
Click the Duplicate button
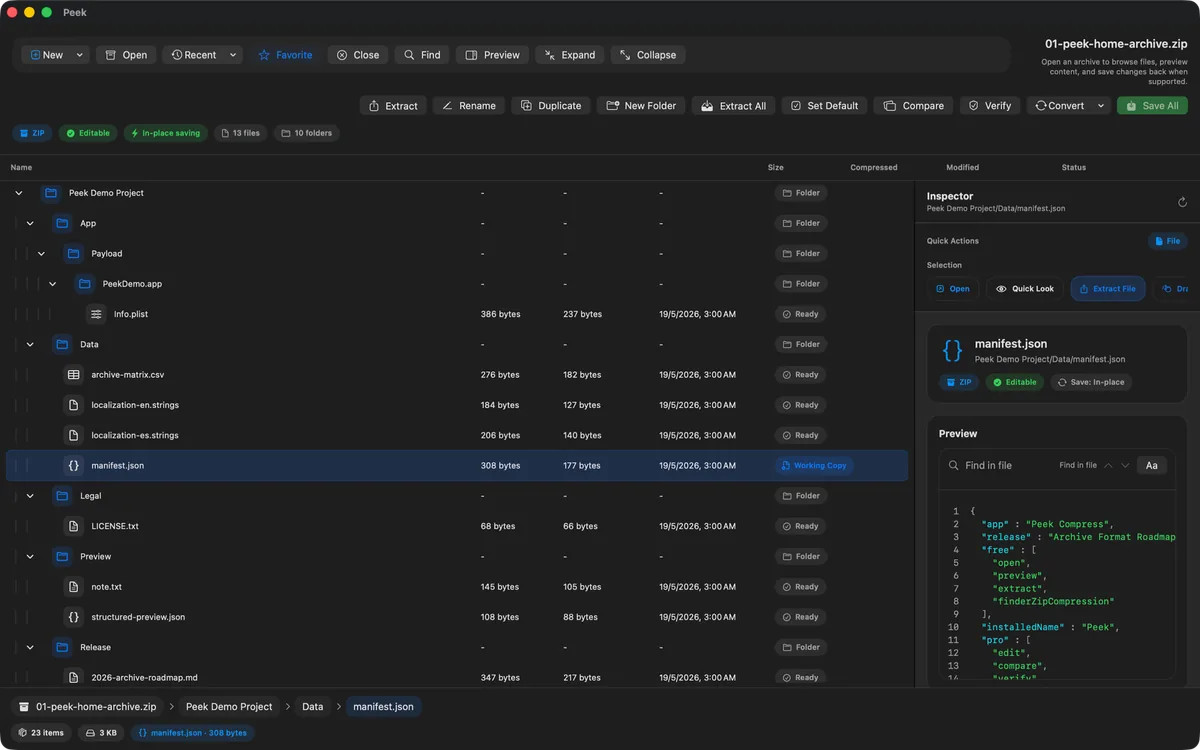coord(551,105)
